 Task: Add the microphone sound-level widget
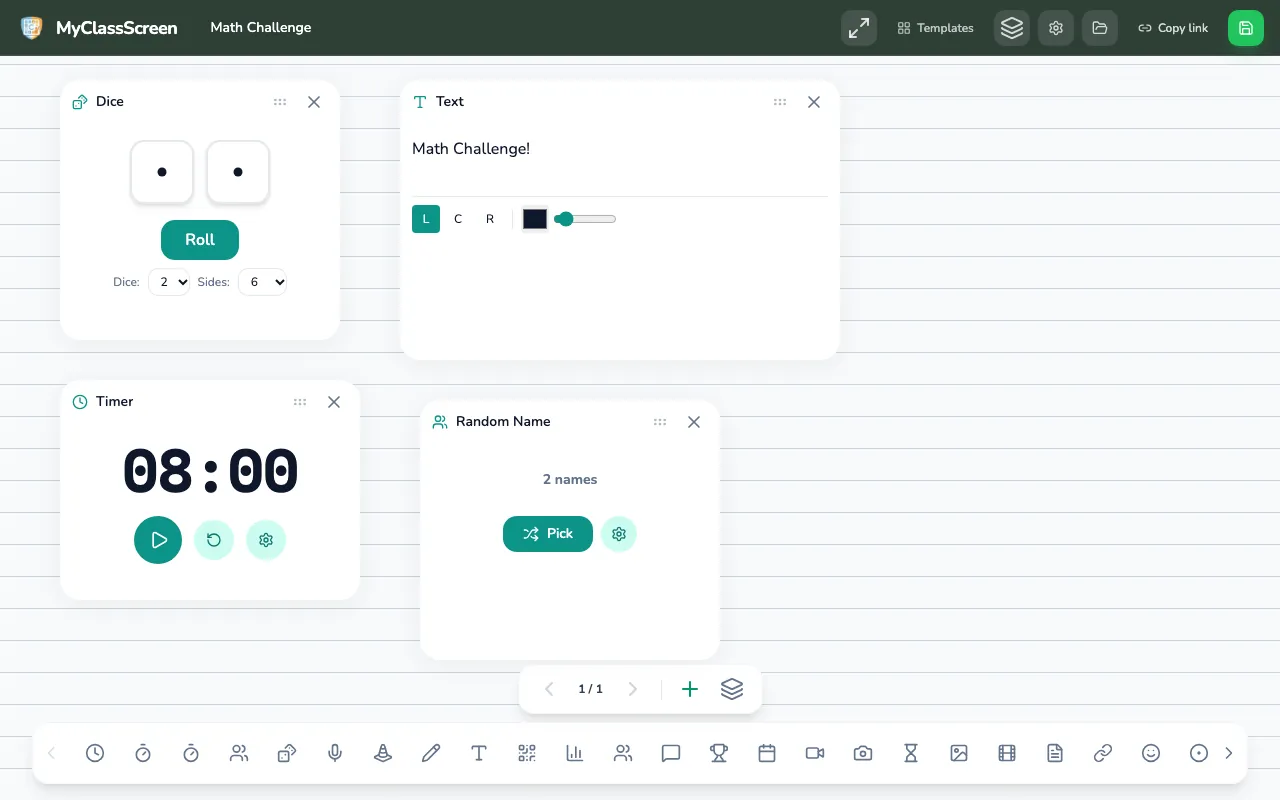click(x=335, y=753)
